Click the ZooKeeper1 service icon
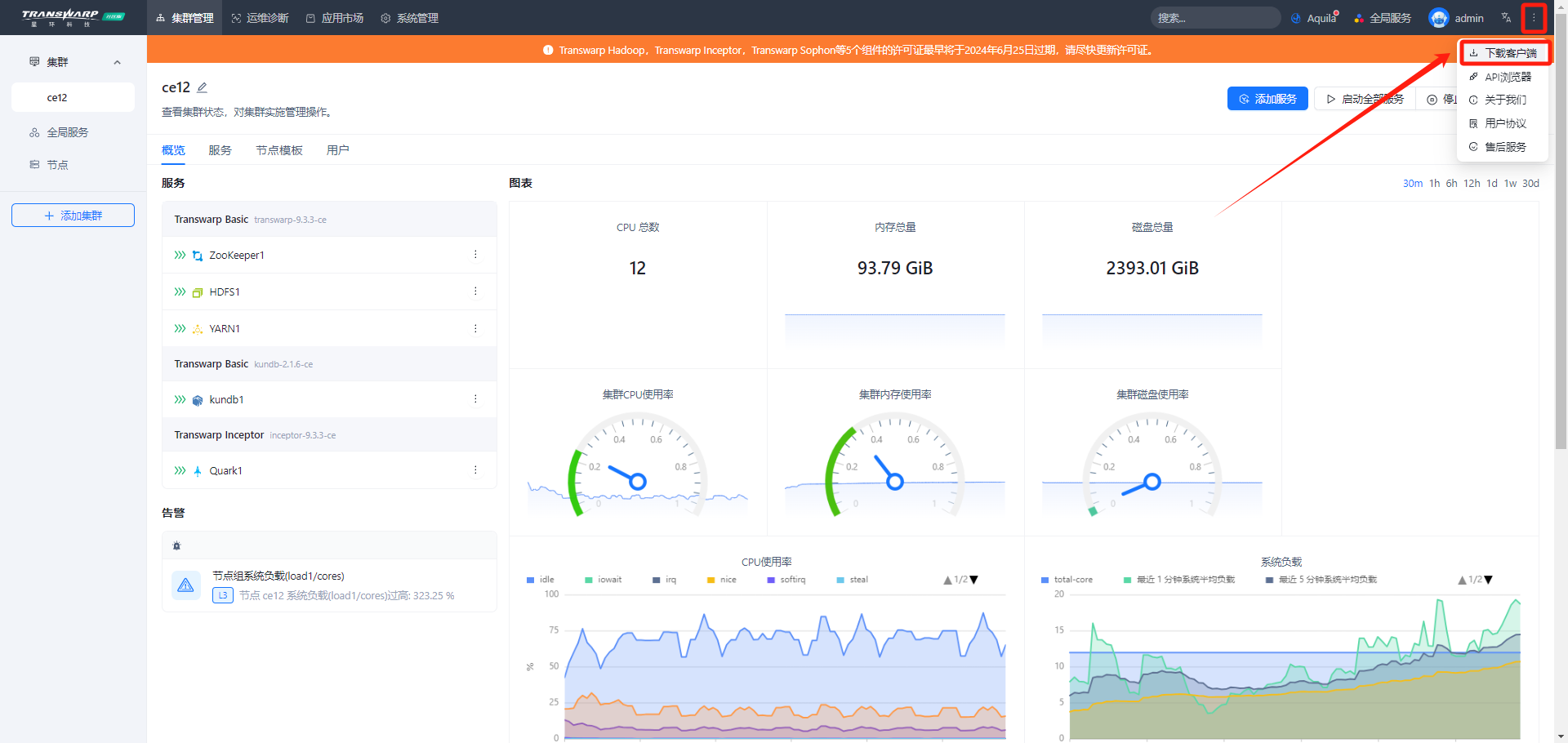 coord(197,256)
